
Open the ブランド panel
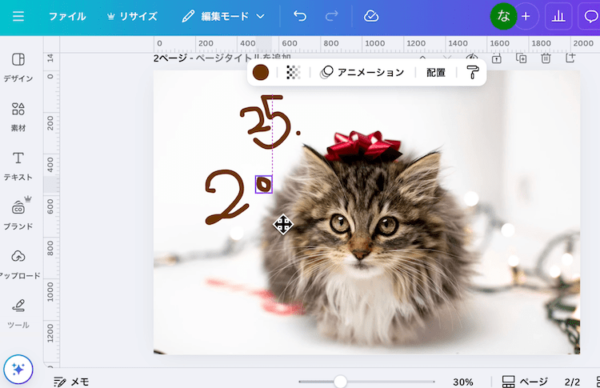click(18, 214)
